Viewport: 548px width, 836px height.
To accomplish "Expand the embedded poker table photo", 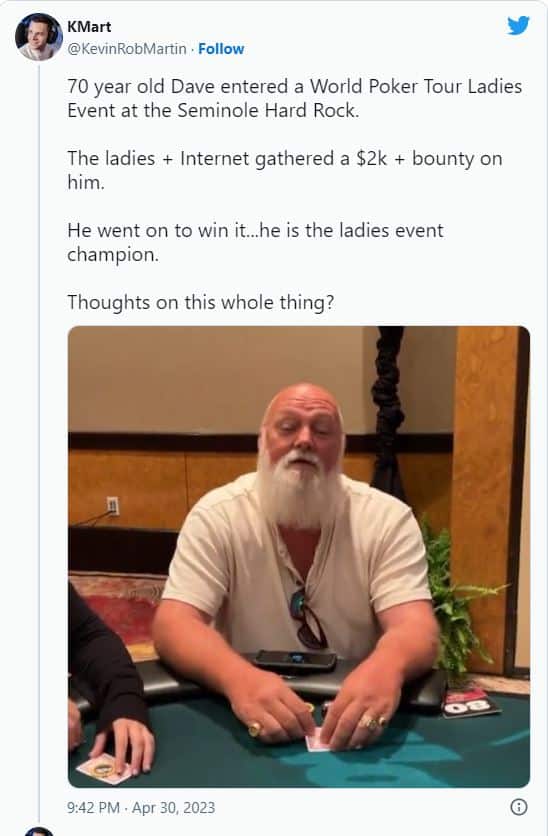I will point(299,557).
